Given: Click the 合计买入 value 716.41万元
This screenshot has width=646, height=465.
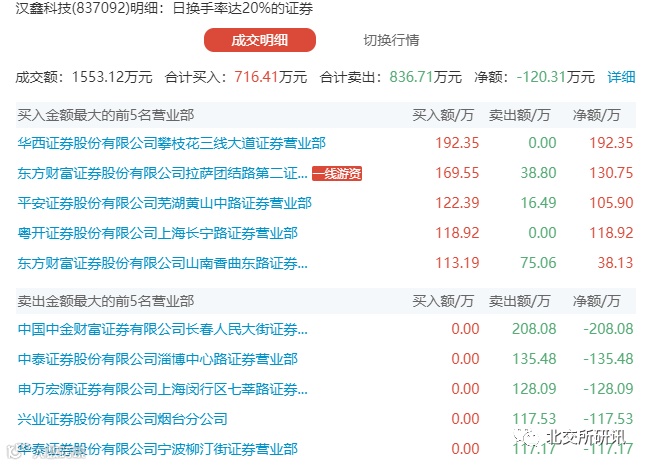Looking at the screenshot, I should [x=271, y=77].
